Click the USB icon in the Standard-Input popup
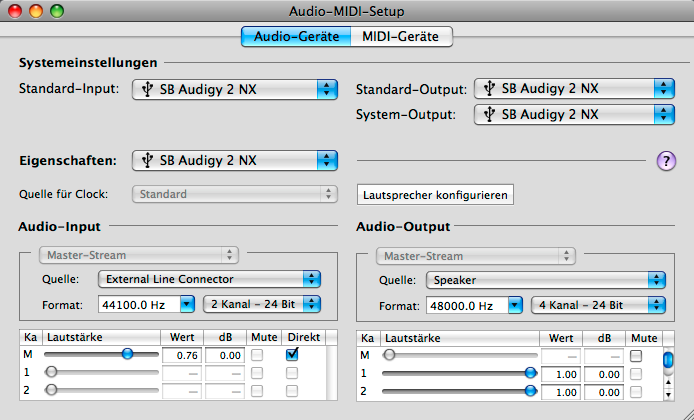The image size is (694, 420). [x=147, y=89]
